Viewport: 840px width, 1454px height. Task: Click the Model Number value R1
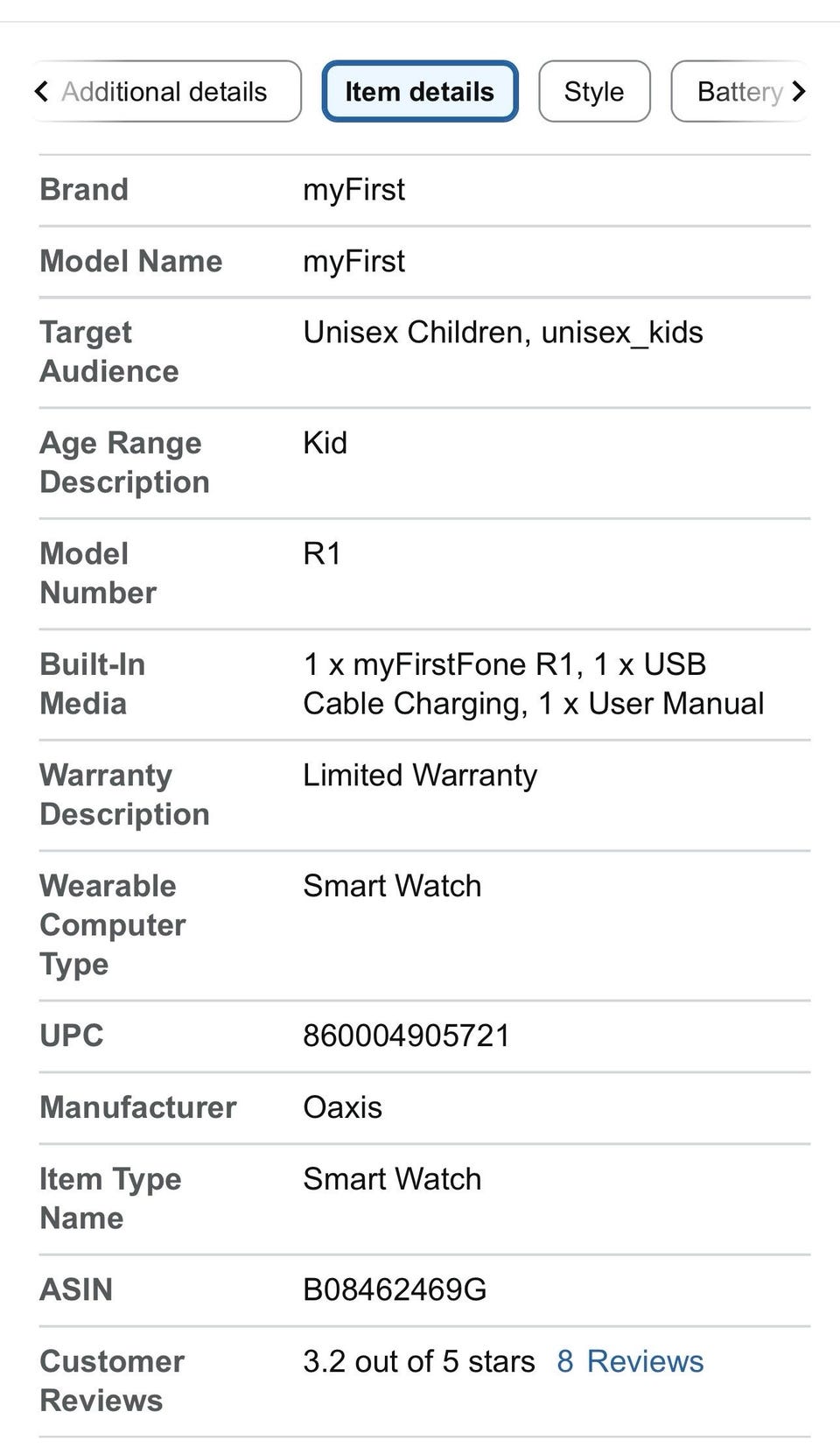(x=322, y=554)
